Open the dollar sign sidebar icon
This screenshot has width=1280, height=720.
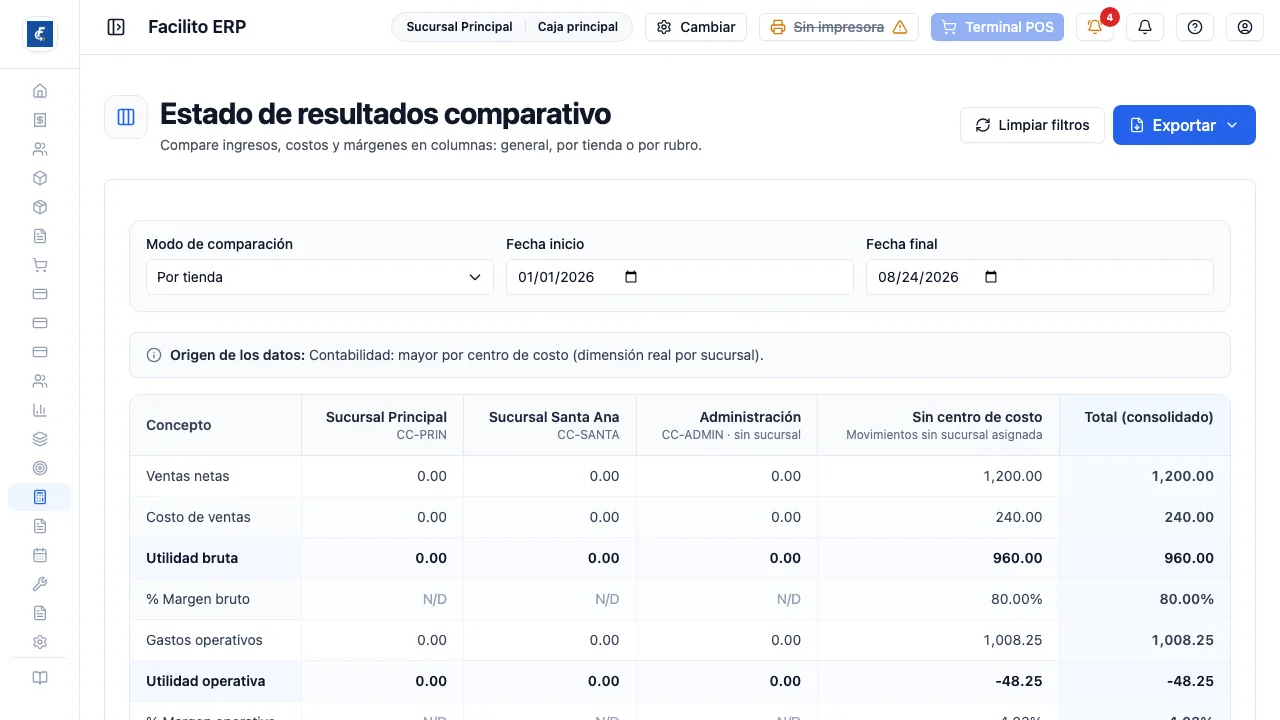[x=40, y=120]
